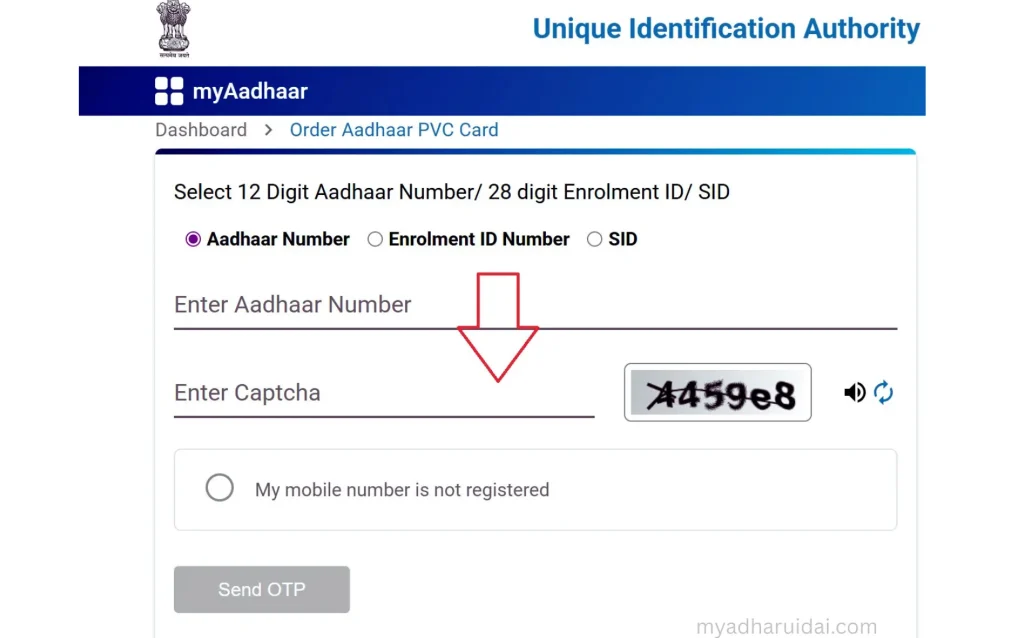Open the Dashboard breadcrumb link
1024x638 pixels.
(200, 130)
